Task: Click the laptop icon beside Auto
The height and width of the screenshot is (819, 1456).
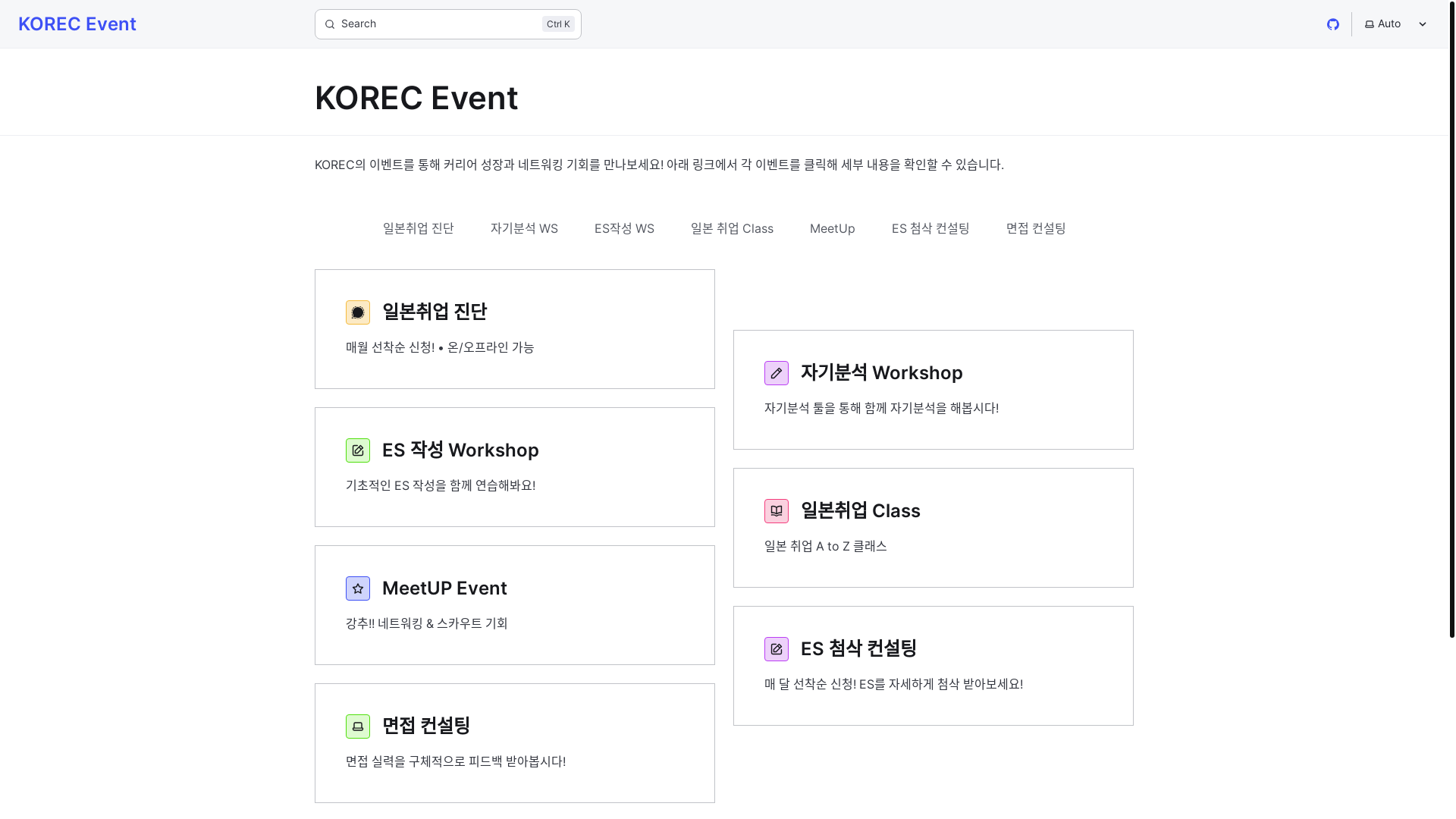Action: (1370, 24)
